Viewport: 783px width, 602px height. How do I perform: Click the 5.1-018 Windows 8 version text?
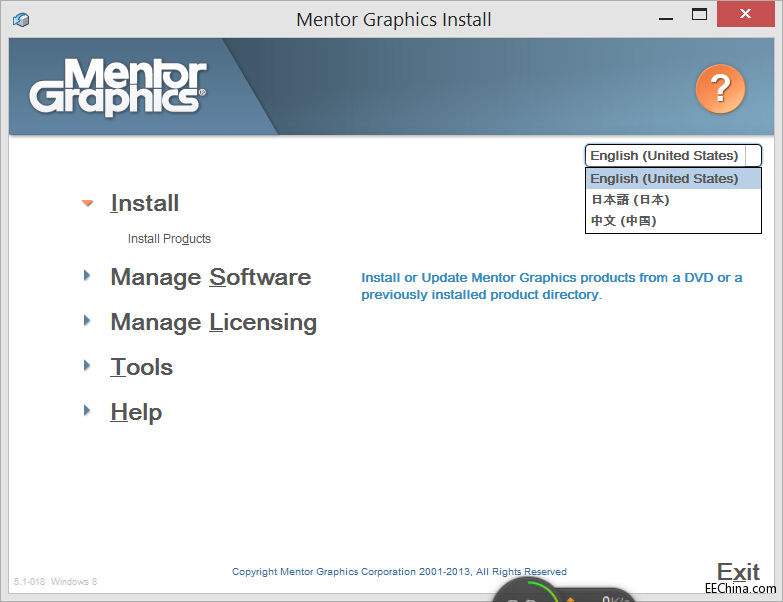pyautogui.click(x=55, y=582)
